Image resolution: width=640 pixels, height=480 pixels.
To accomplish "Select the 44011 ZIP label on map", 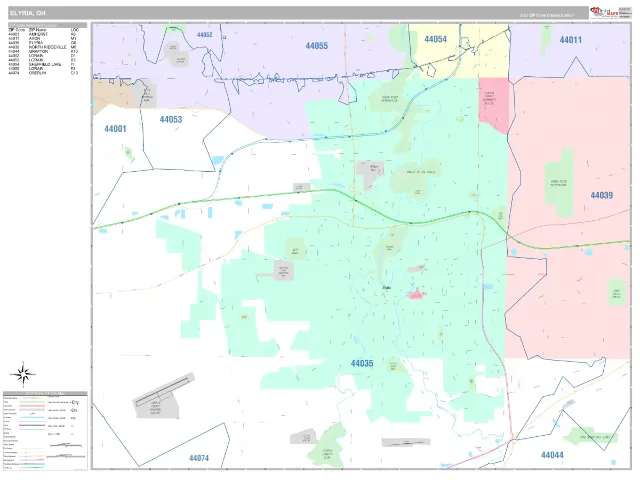I will (571, 40).
